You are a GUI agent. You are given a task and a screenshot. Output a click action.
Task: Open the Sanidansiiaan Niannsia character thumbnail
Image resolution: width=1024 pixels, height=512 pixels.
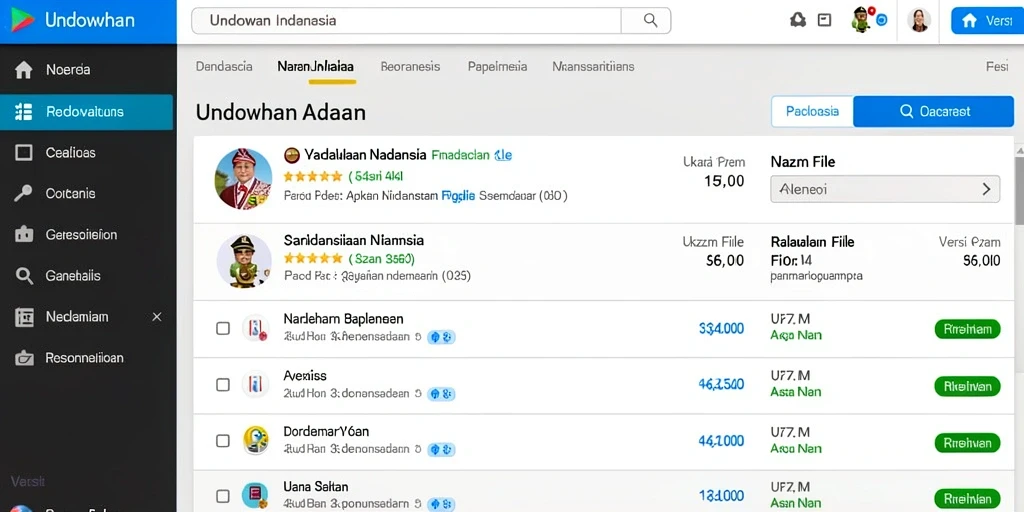point(244,261)
